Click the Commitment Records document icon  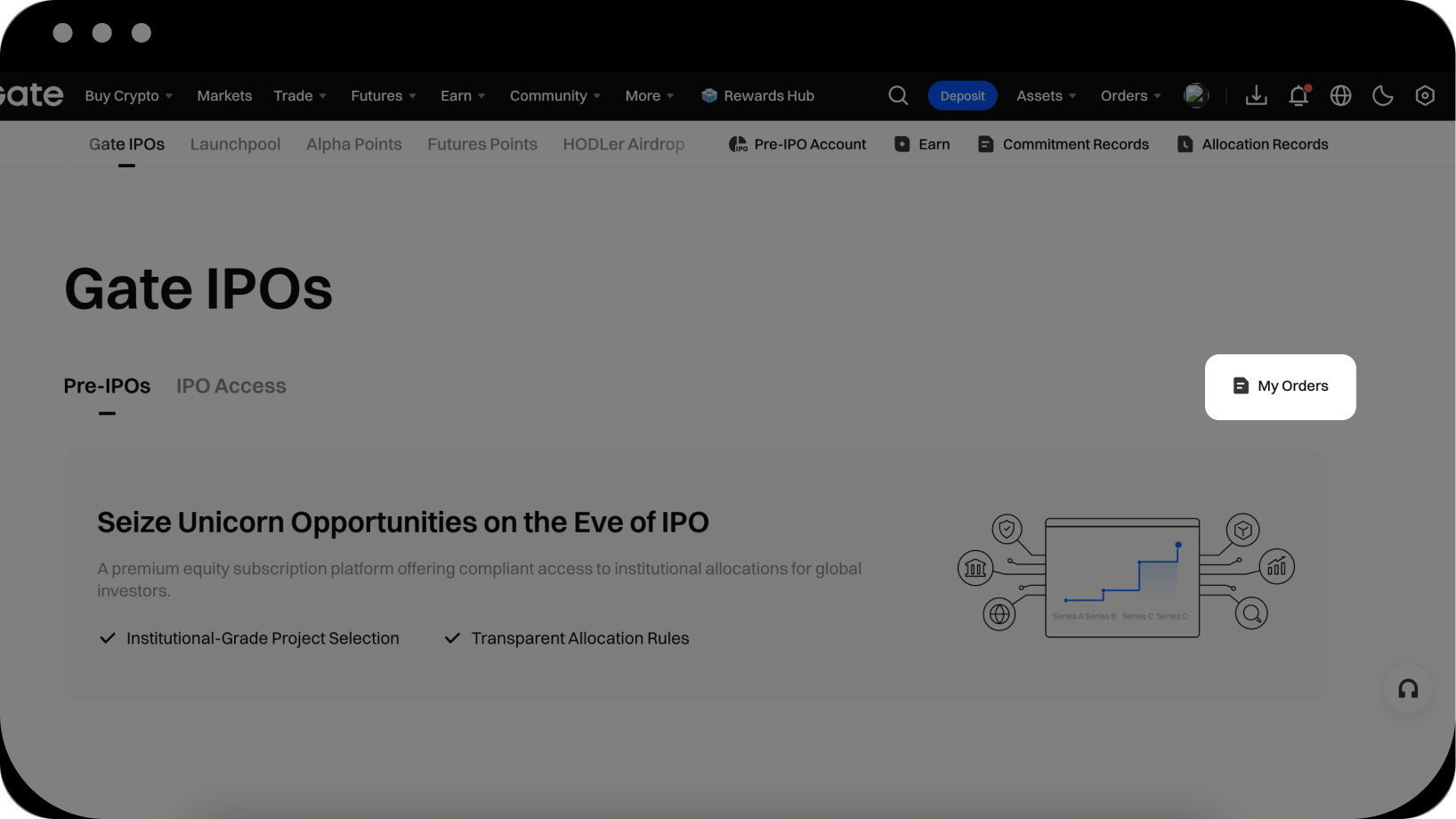985,144
